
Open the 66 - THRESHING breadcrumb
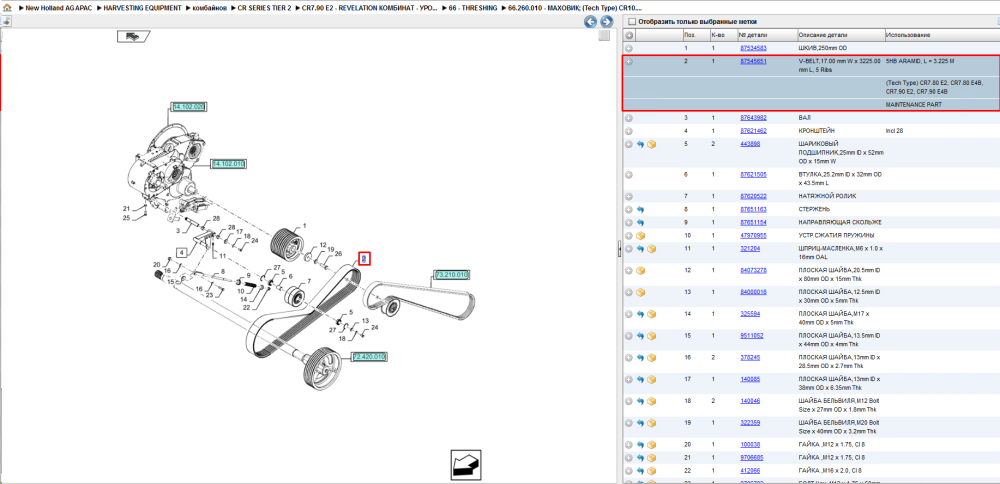pos(473,8)
